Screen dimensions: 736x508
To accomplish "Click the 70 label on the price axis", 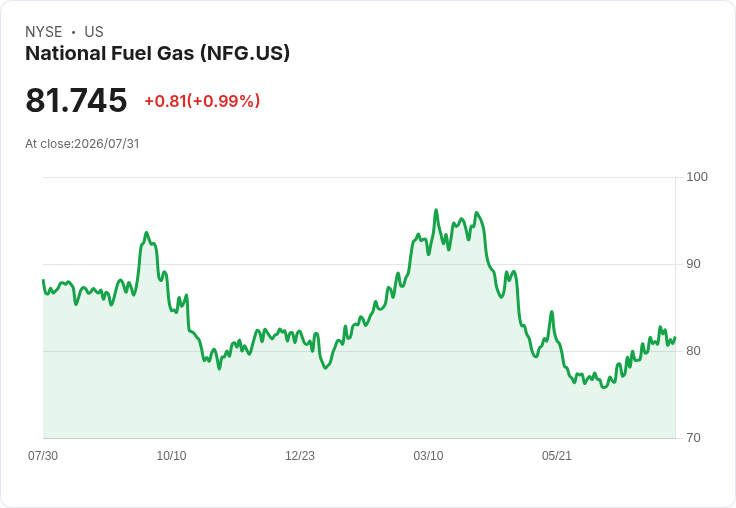I will click(x=693, y=438).
